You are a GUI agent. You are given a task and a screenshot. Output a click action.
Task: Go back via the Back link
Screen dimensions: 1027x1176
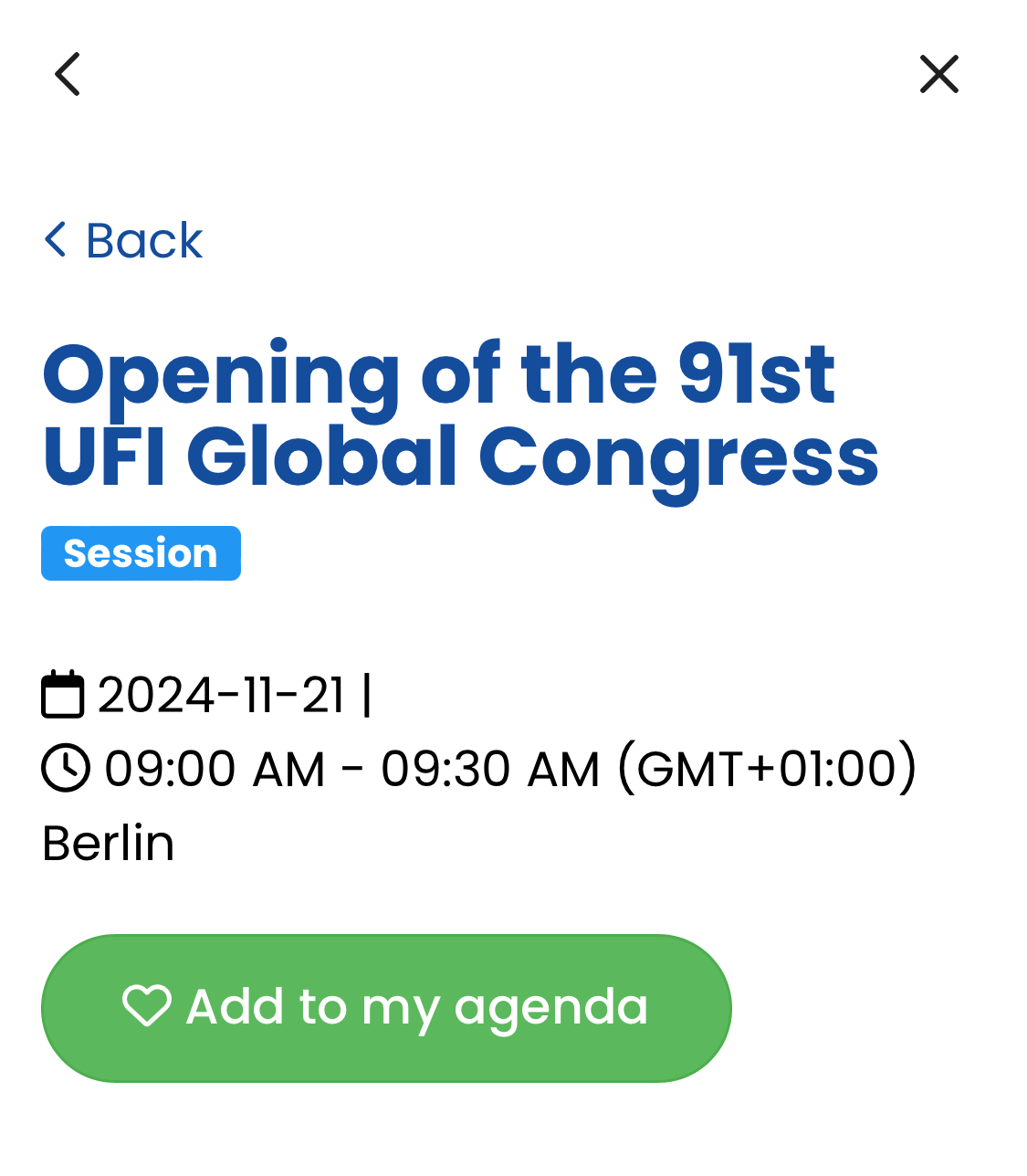(x=143, y=241)
